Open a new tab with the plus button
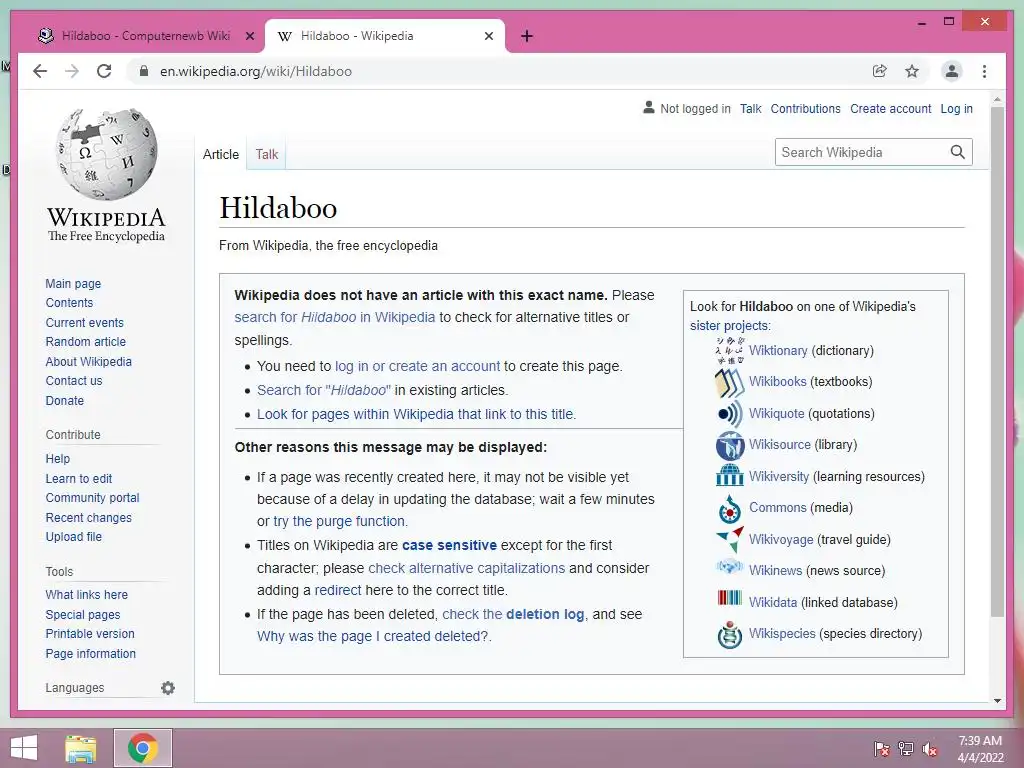Screen dimensions: 1024x768 point(527,36)
